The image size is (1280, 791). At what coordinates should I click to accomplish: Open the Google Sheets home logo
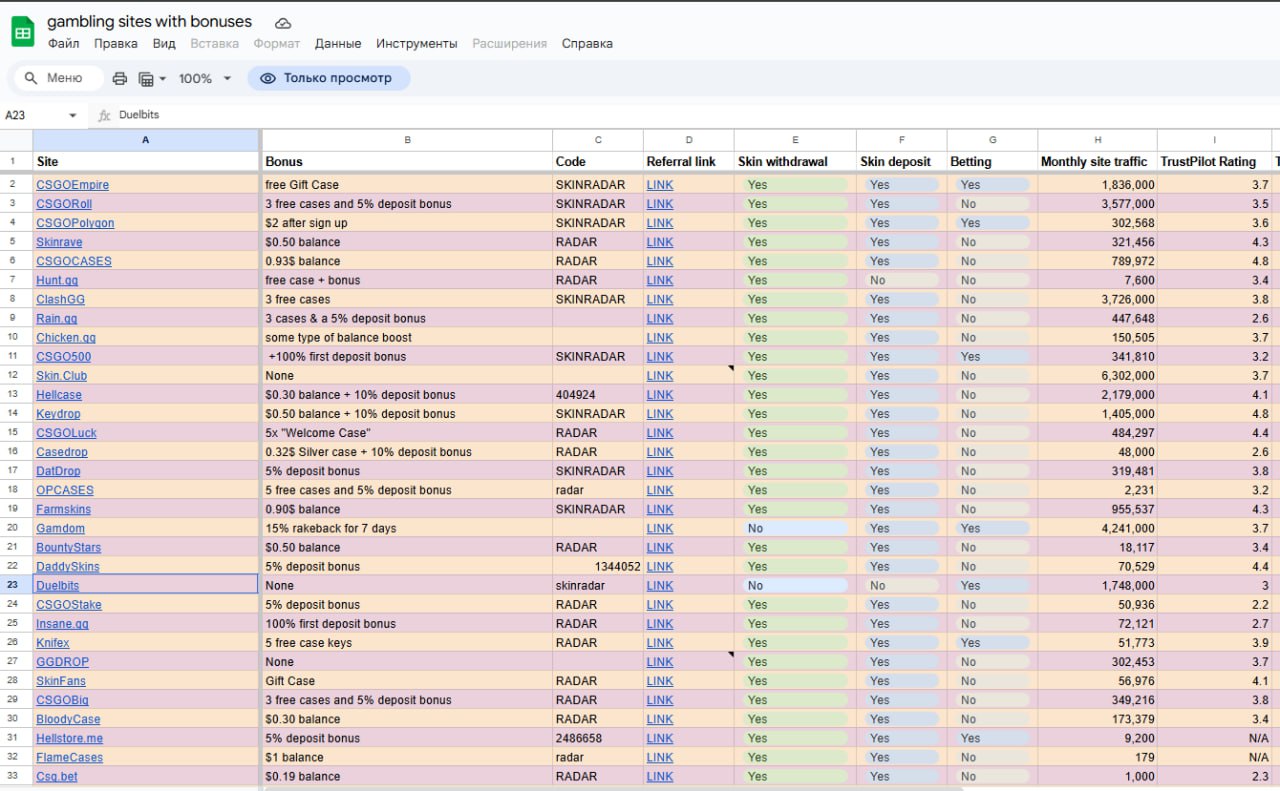click(x=22, y=32)
